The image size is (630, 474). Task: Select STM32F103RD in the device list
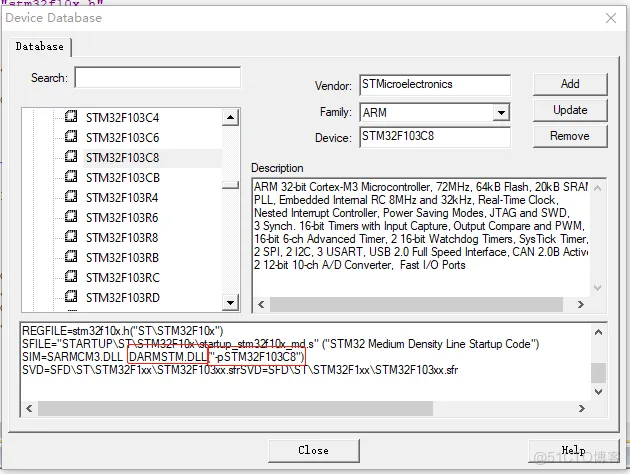point(123,298)
